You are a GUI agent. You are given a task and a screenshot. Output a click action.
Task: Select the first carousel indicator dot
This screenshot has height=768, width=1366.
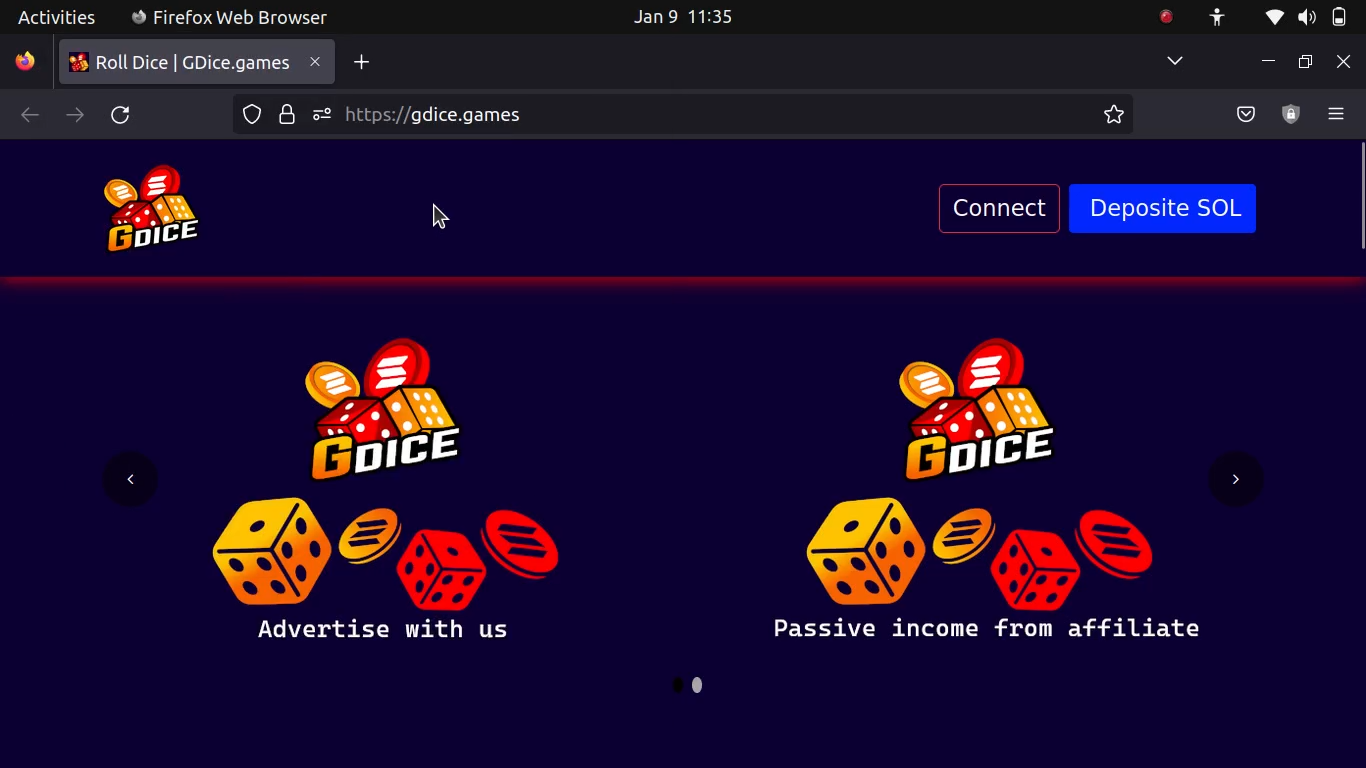tap(678, 685)
